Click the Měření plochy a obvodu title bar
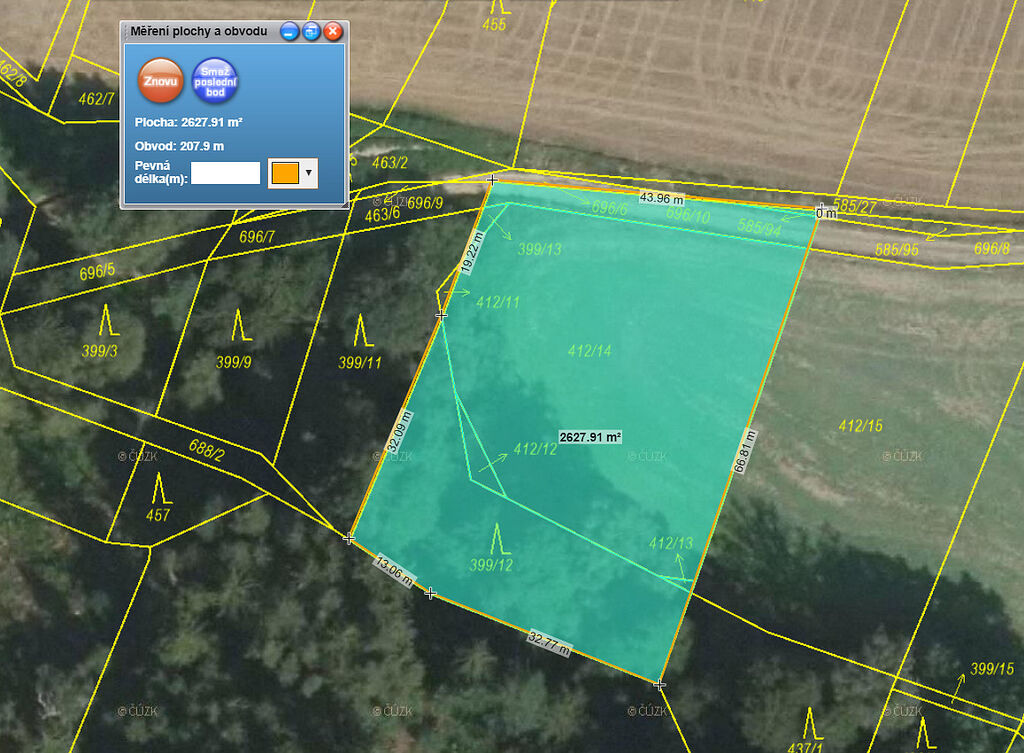The width and height of the screenshot is (1024, 753). 200,32
